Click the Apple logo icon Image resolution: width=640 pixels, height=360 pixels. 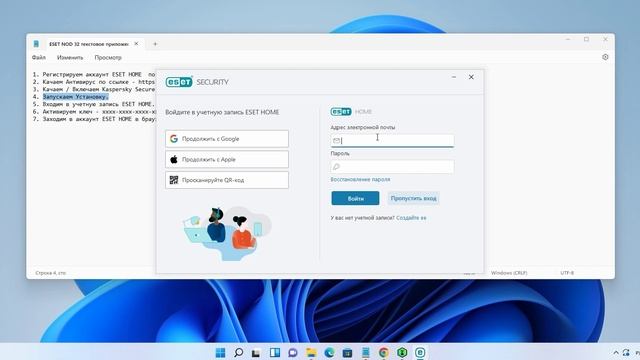(174, 160)
